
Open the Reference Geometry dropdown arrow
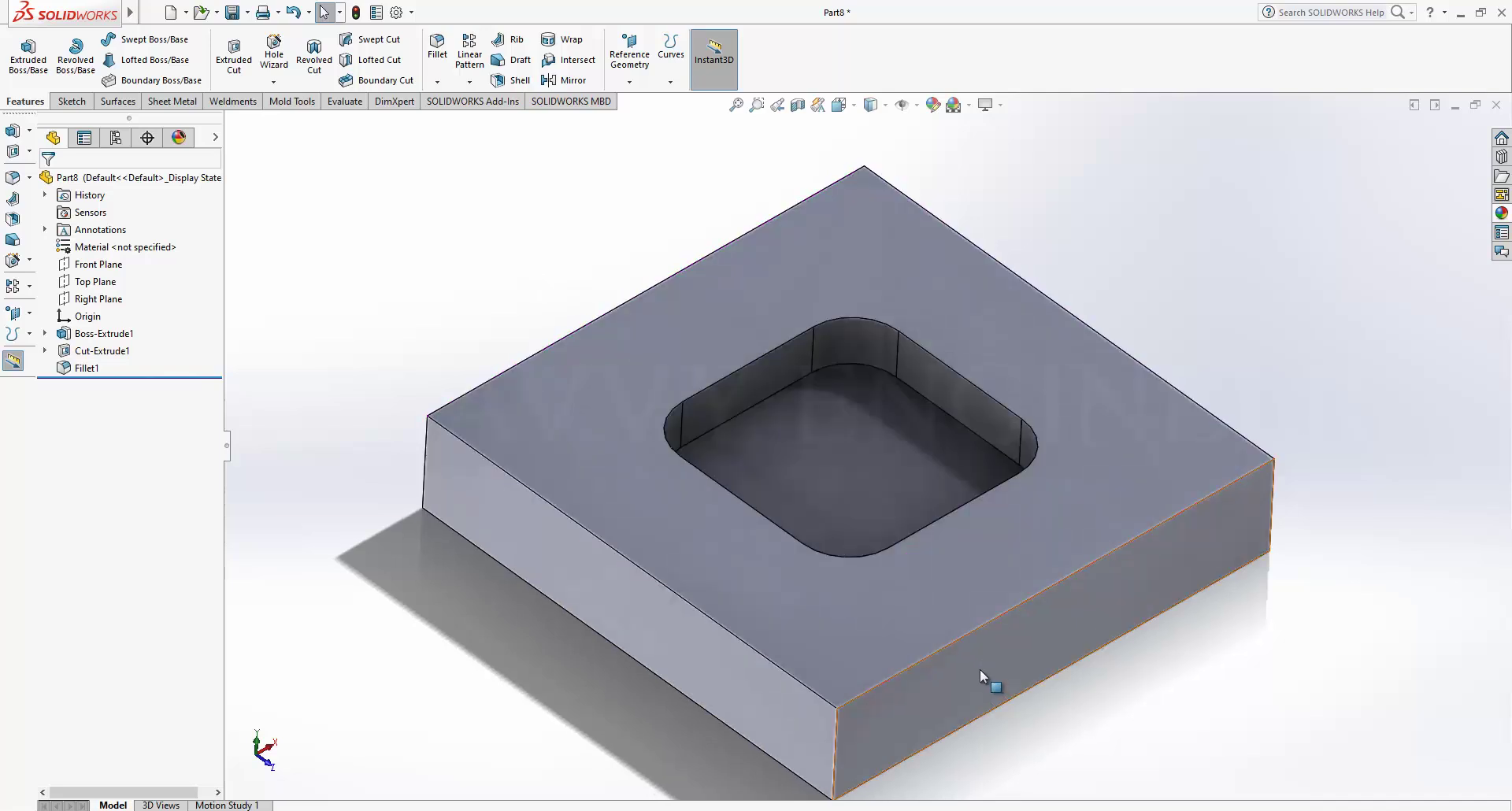(x=629, y=82)
